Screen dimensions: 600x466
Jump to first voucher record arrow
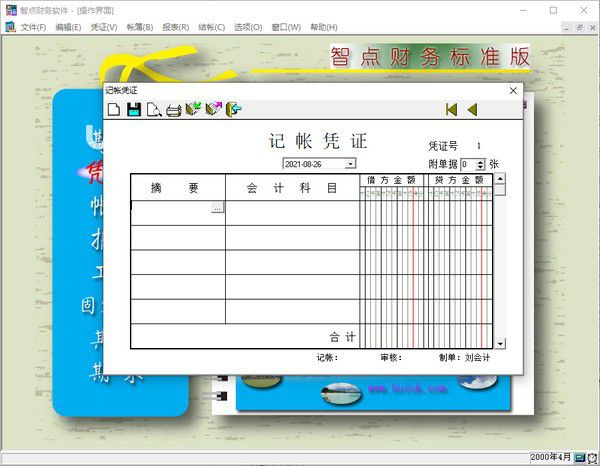click(452, 110)
